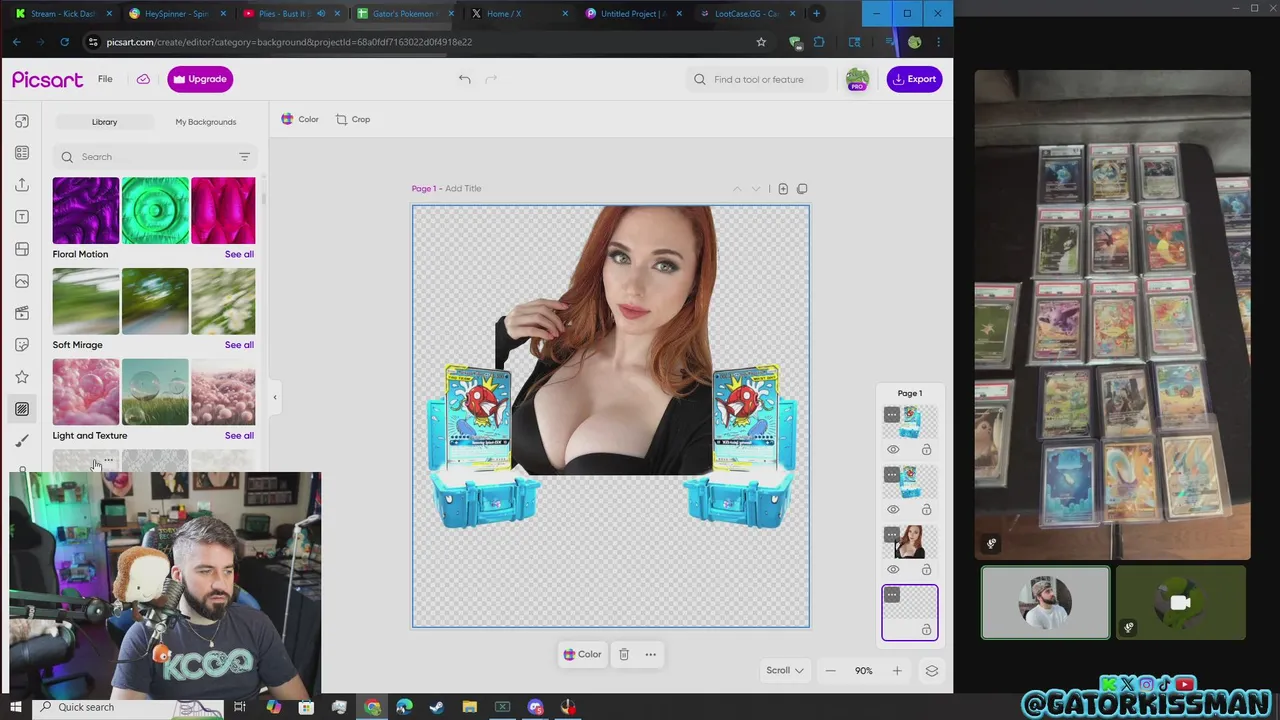
Task: Click the 90% zoom level value
Action: point(863,671)
